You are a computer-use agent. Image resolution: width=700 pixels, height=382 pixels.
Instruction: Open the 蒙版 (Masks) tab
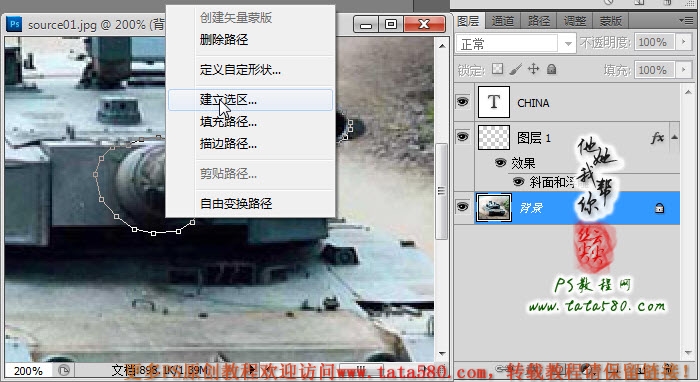[610, 21]
